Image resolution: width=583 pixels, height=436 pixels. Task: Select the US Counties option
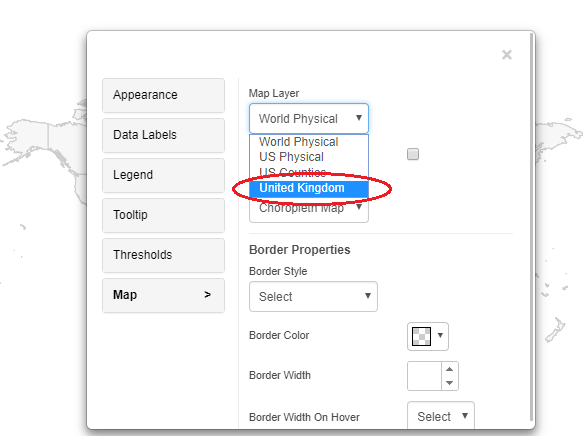(x=309, y=172)
